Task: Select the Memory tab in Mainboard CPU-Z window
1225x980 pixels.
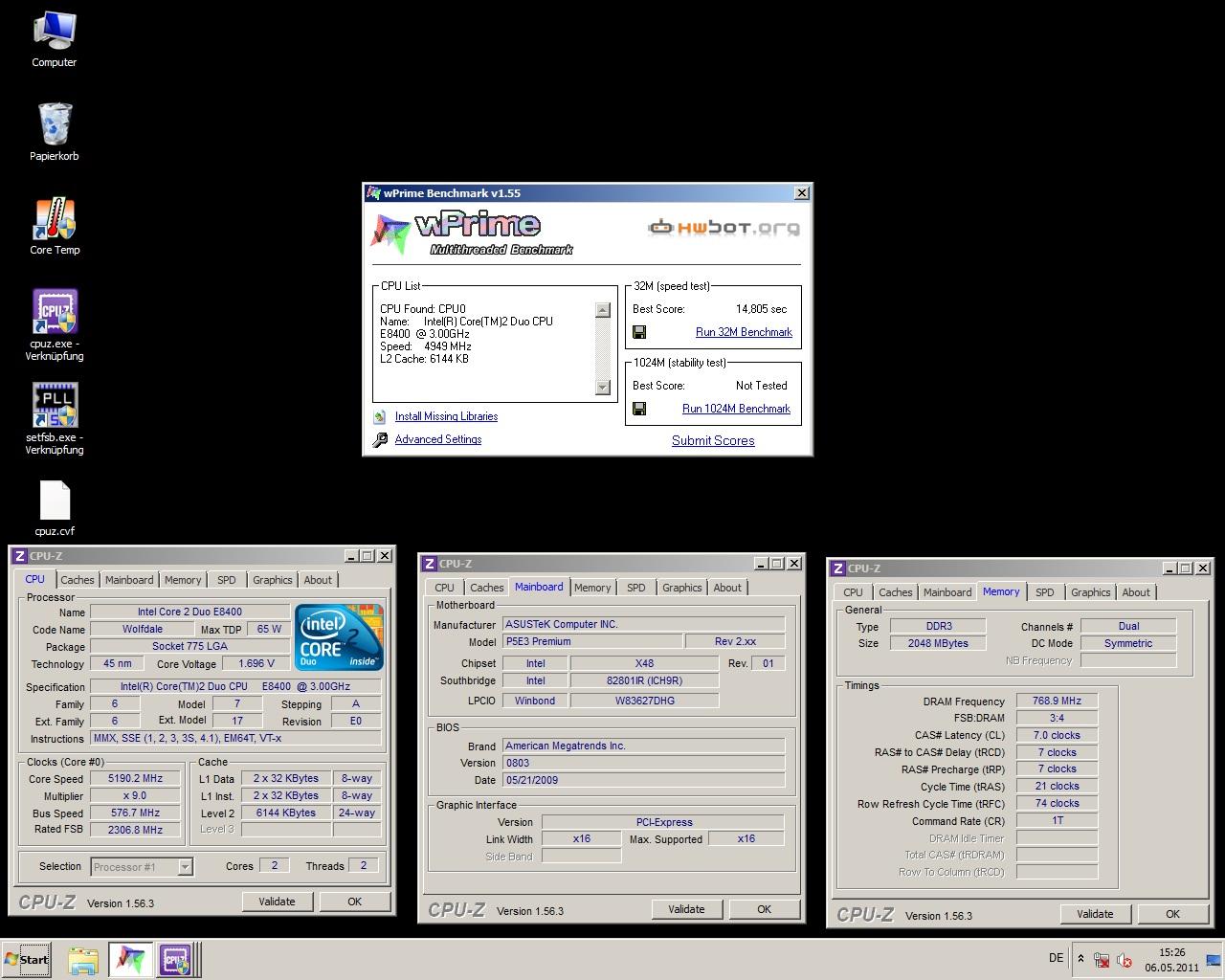Action: (592, 588)
